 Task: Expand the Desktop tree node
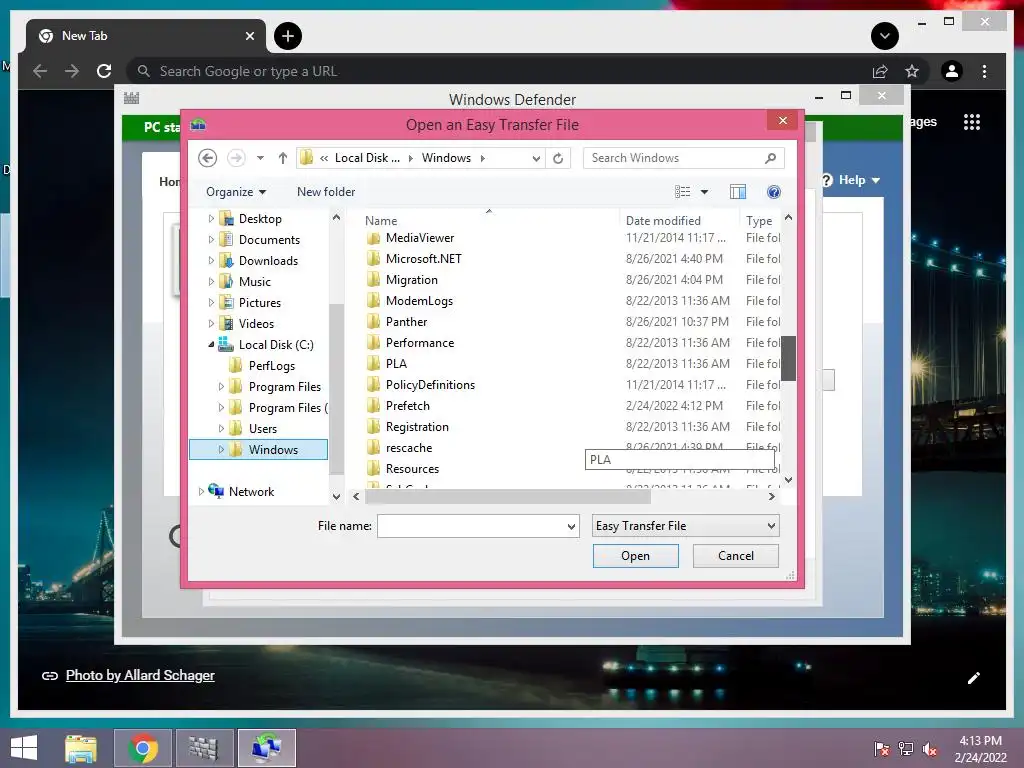211,219
